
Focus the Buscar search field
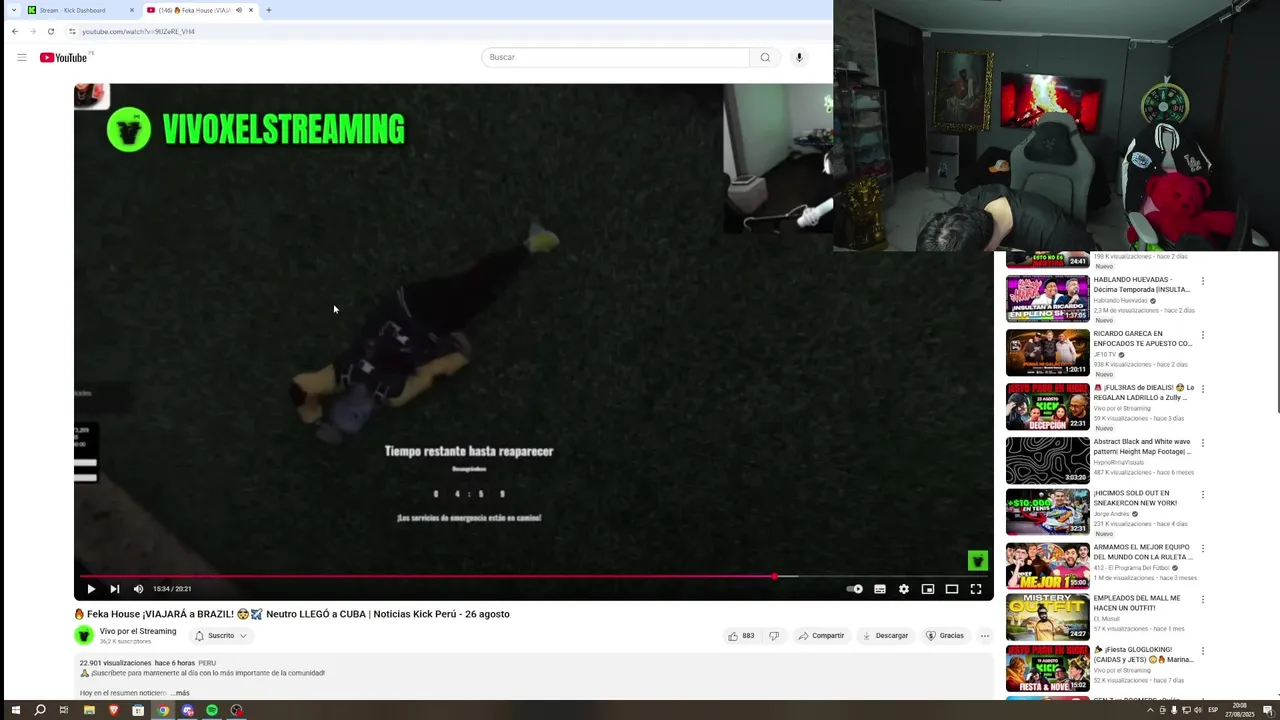(615, 57)
